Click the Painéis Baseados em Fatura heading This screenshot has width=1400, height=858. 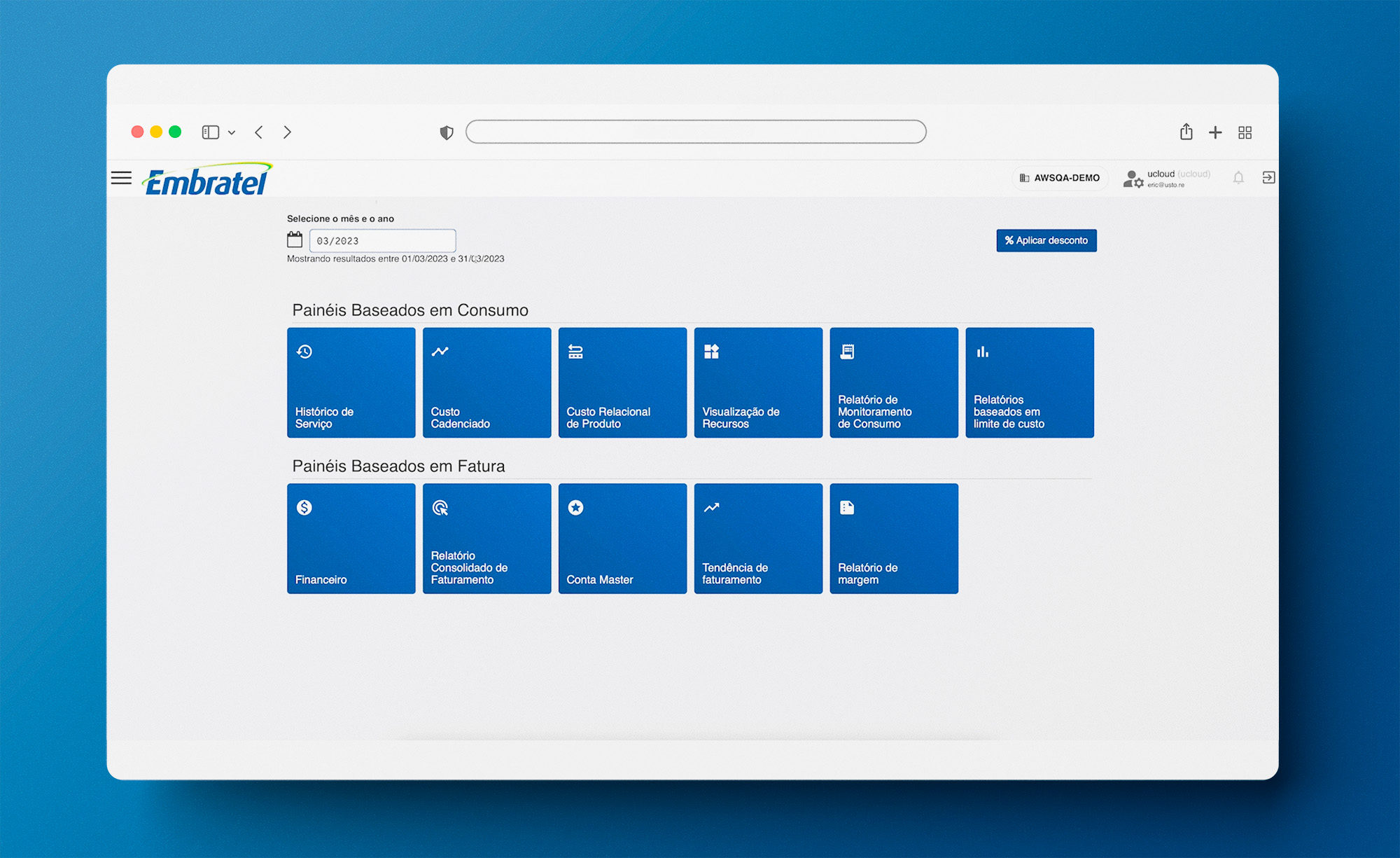(x=398, y=466)
